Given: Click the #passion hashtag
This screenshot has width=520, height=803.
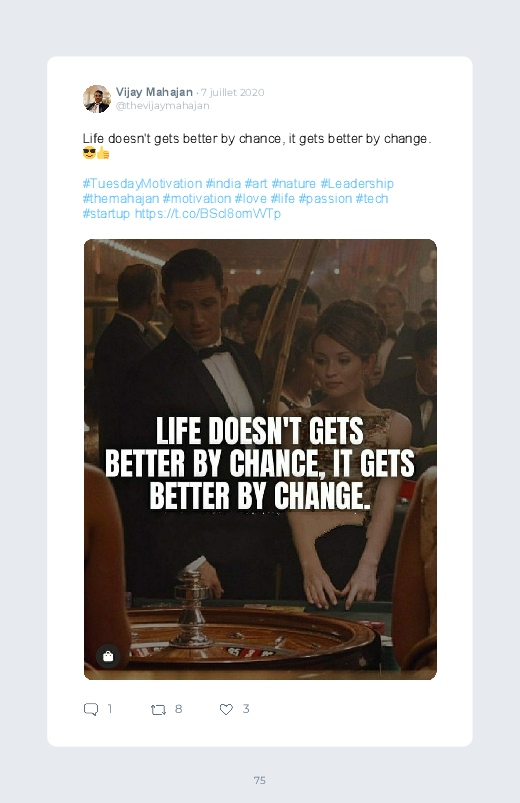Looking at the screenshot, I should 325,198.
